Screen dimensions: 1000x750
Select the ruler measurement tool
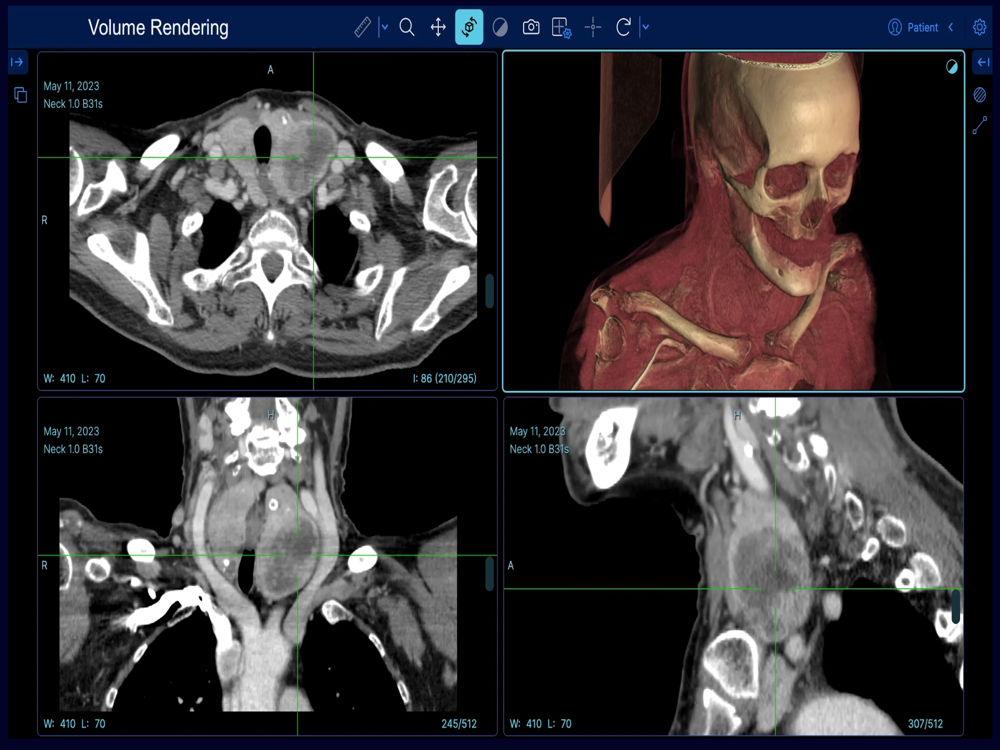click(362, 27)
